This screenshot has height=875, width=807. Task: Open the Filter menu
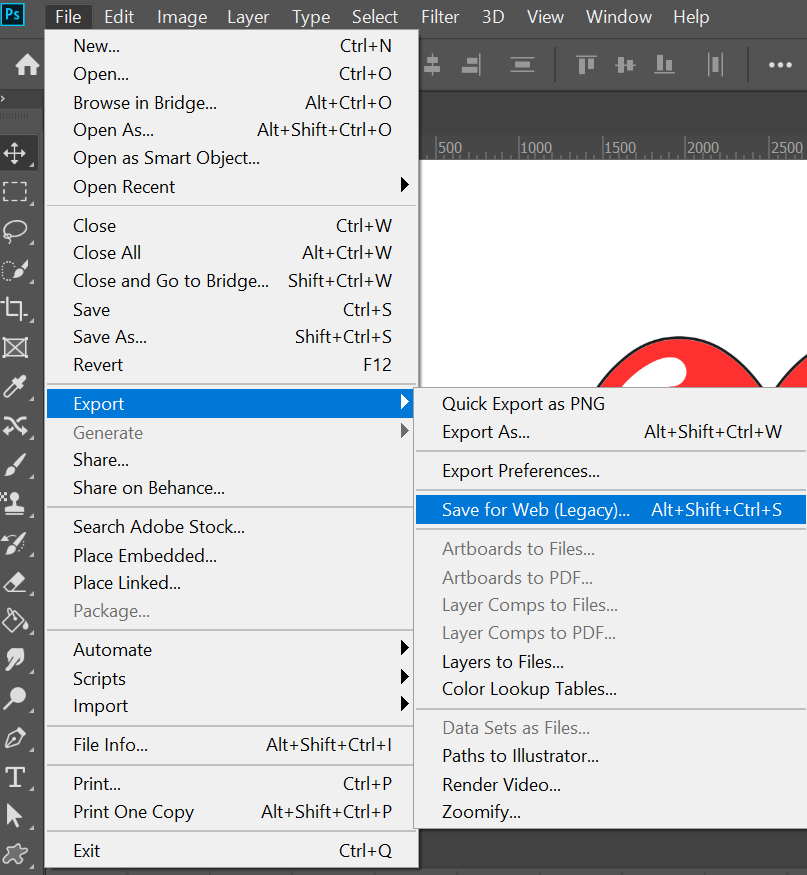(x=440, y=17)
